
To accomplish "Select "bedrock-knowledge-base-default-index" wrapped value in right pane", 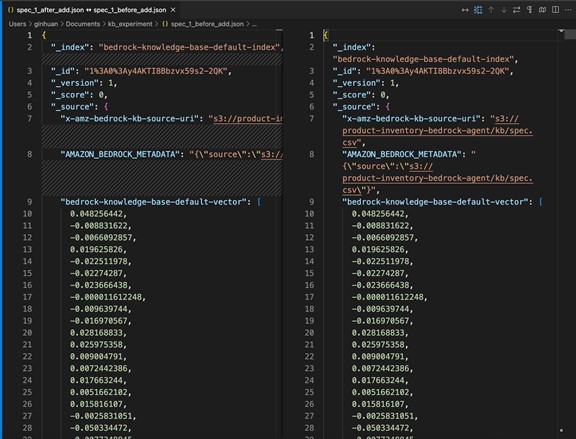I will click(423, 59).
